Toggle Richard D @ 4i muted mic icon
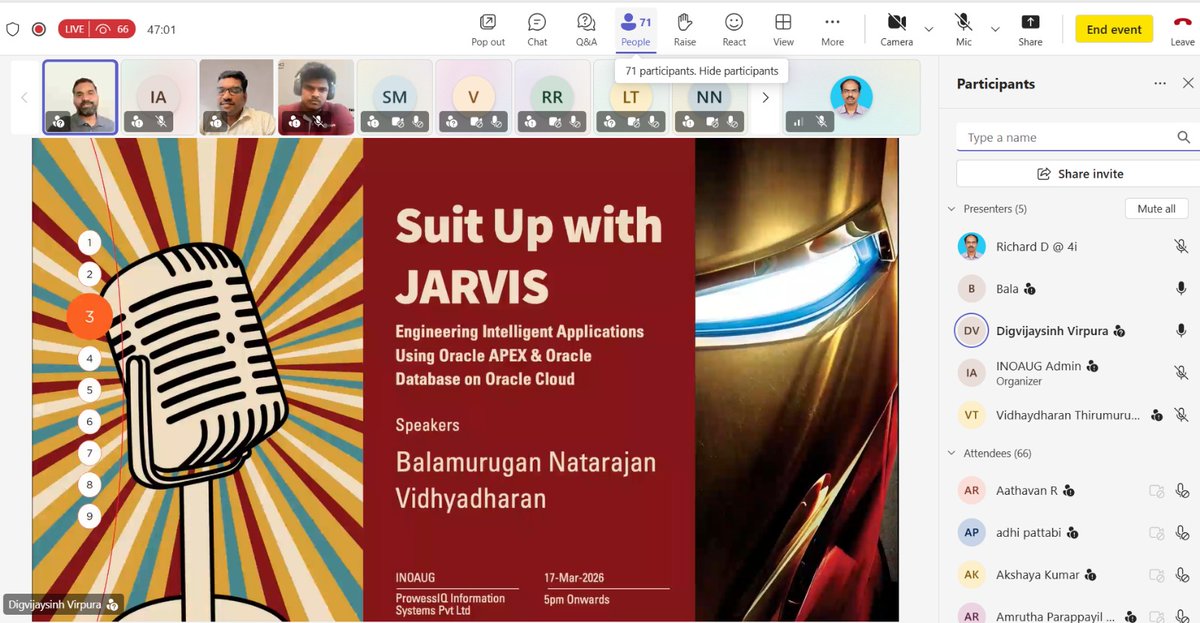This screenshot has width=1200, height=623. pyautogui.click(x=1181, y=246)
